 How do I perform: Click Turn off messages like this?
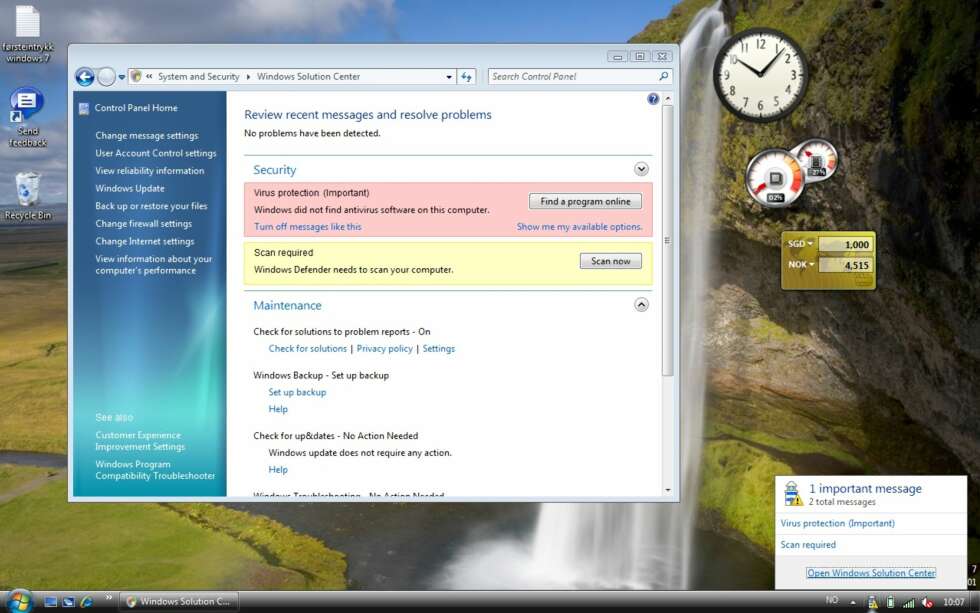(308, 227)
